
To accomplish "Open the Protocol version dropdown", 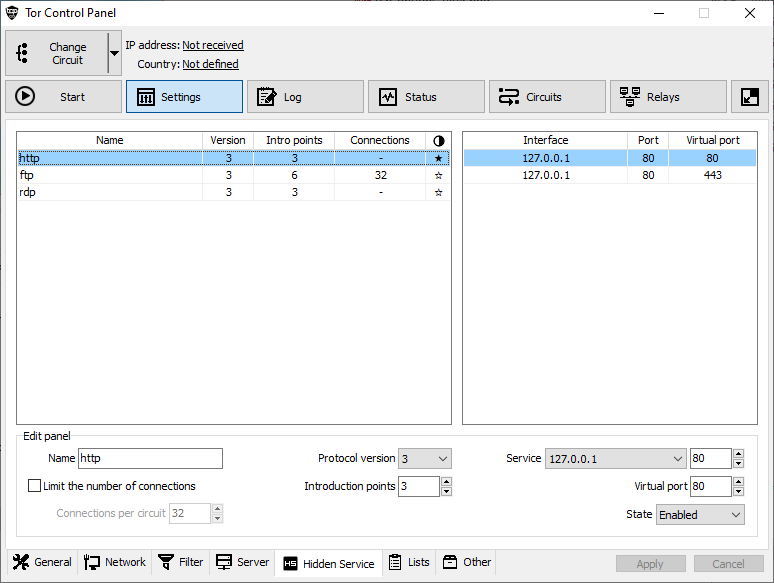I will click(425, 459).
